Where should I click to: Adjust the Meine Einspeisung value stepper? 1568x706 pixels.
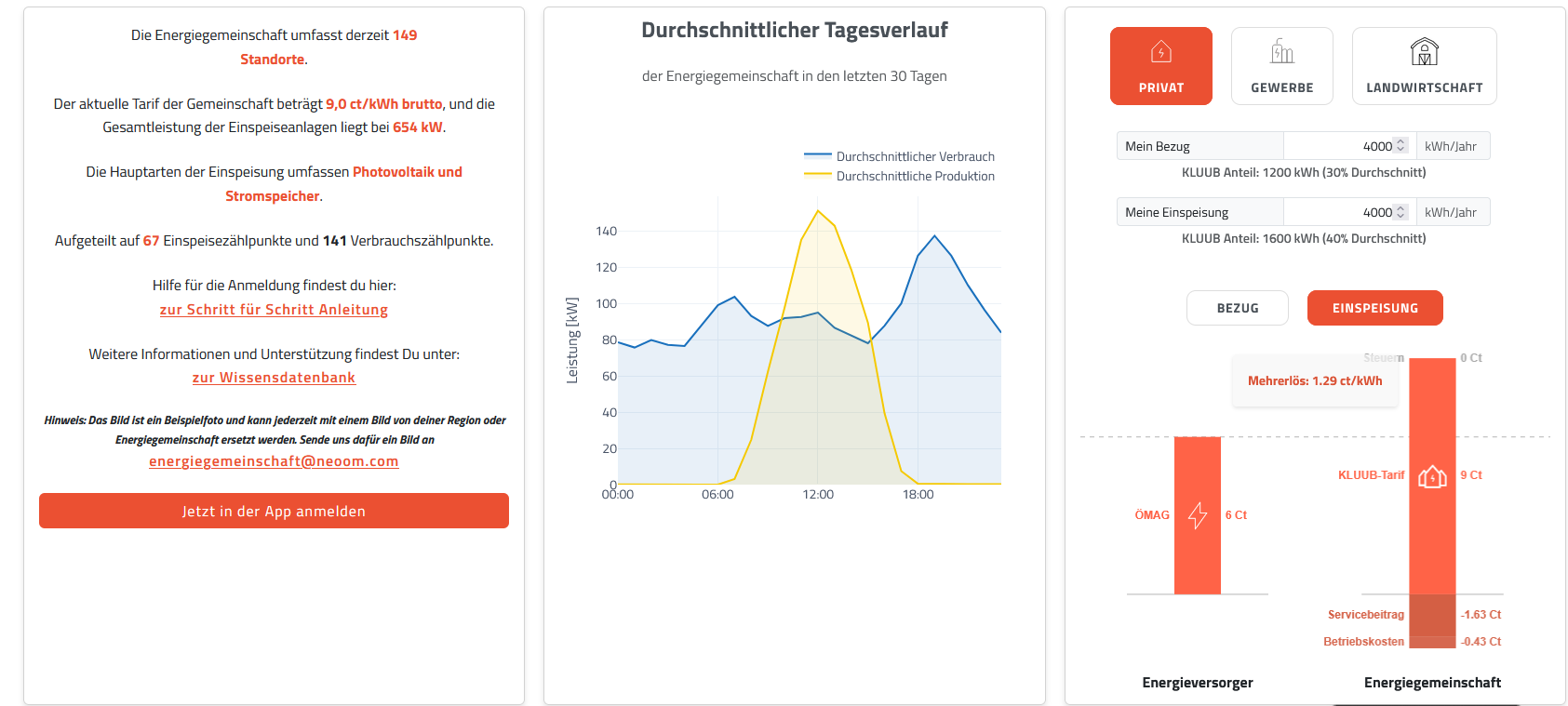pos(1400,212)
